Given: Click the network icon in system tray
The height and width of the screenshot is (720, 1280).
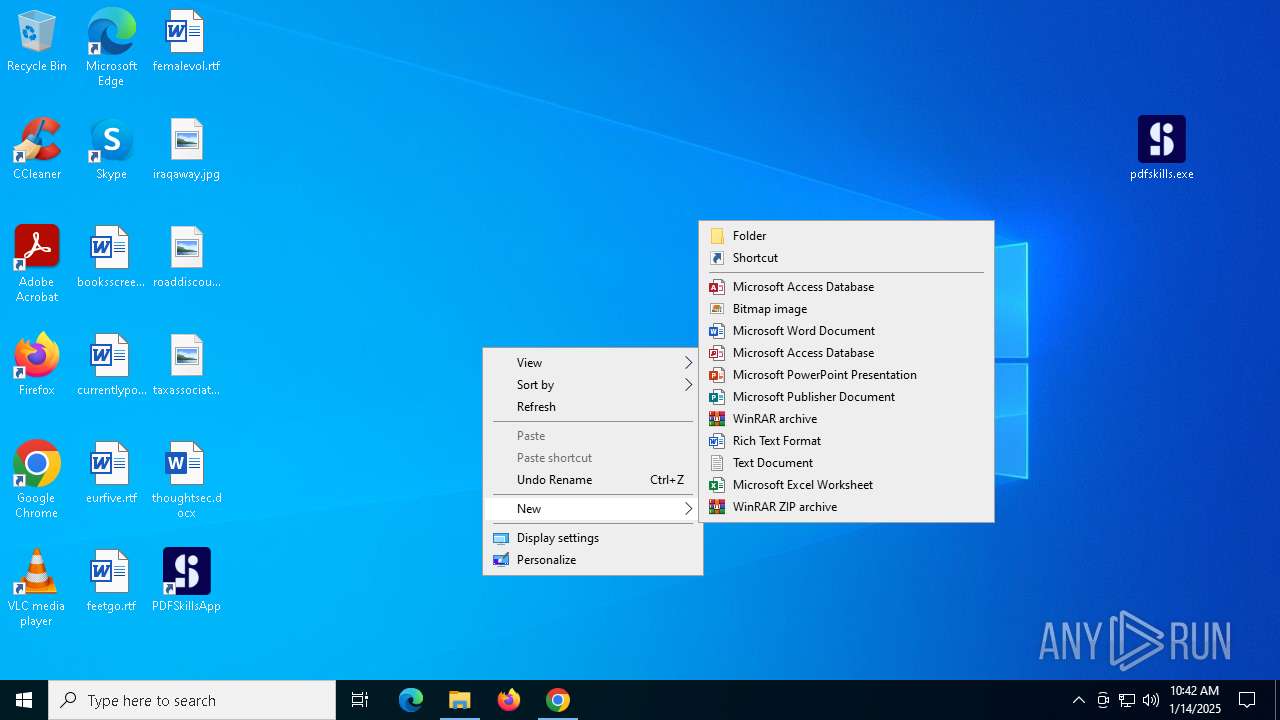Looking at the screenshot, I should coord(1127,700).
